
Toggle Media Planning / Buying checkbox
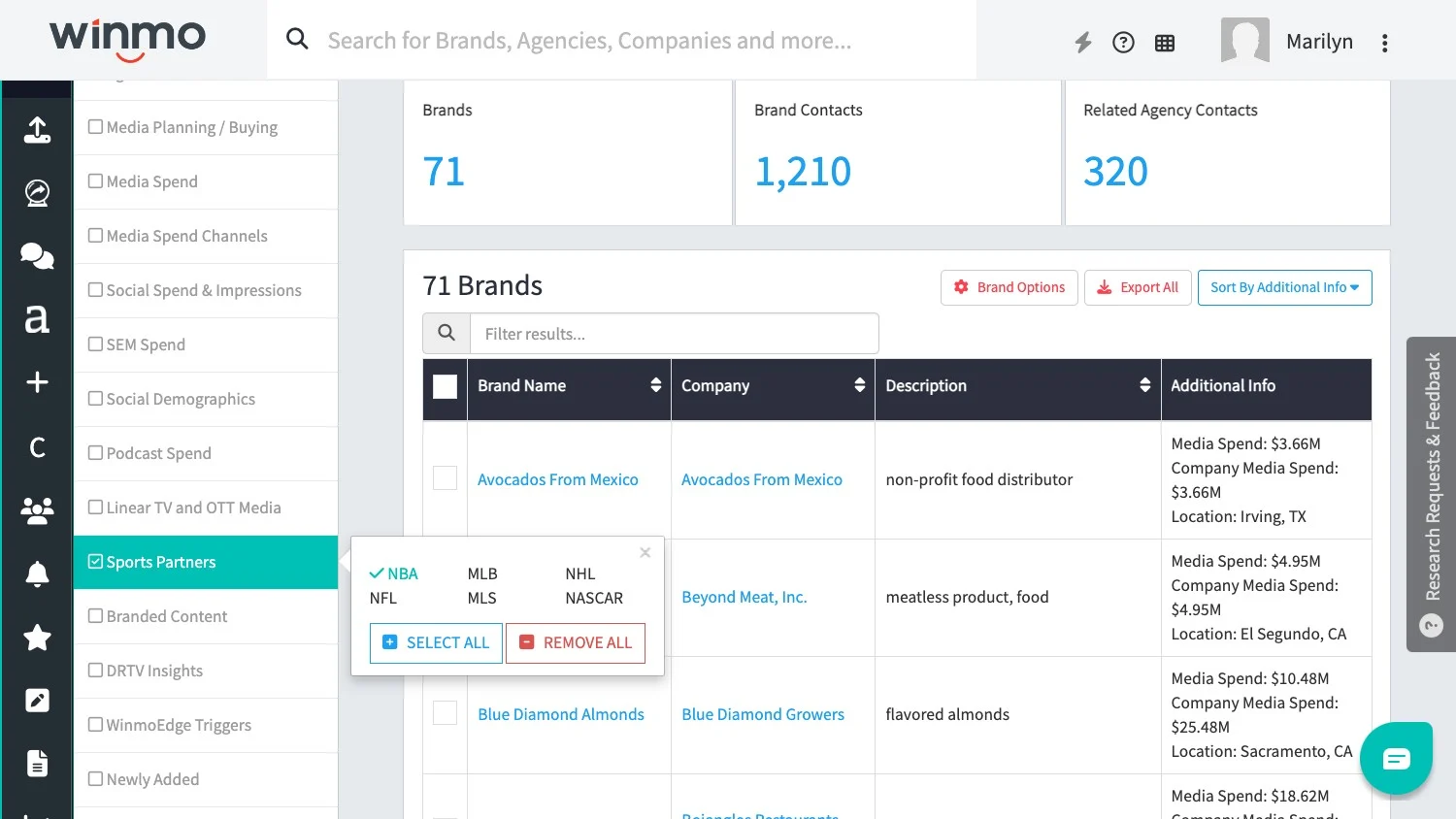point(95,126)
